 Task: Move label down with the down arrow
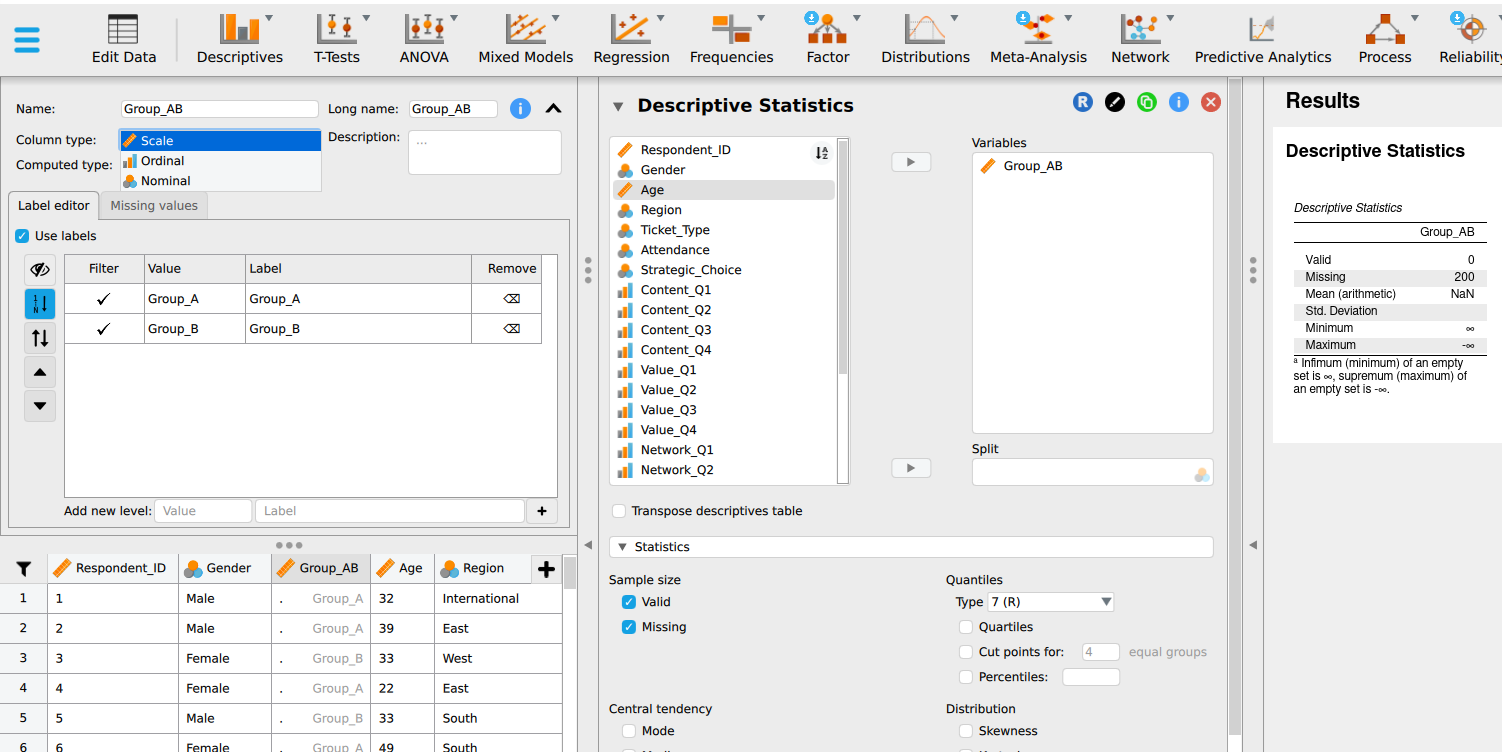(40, 406)
